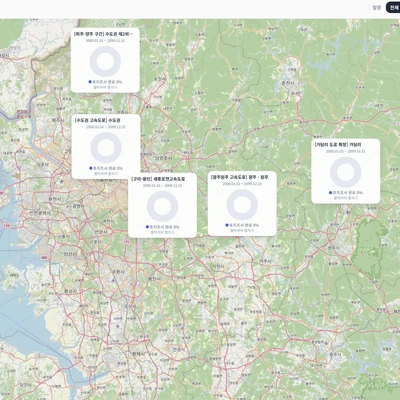Click donut chart in 파주·양주 구간 card
This screenshot has width=400, height=400.
(x=105, y=61)
